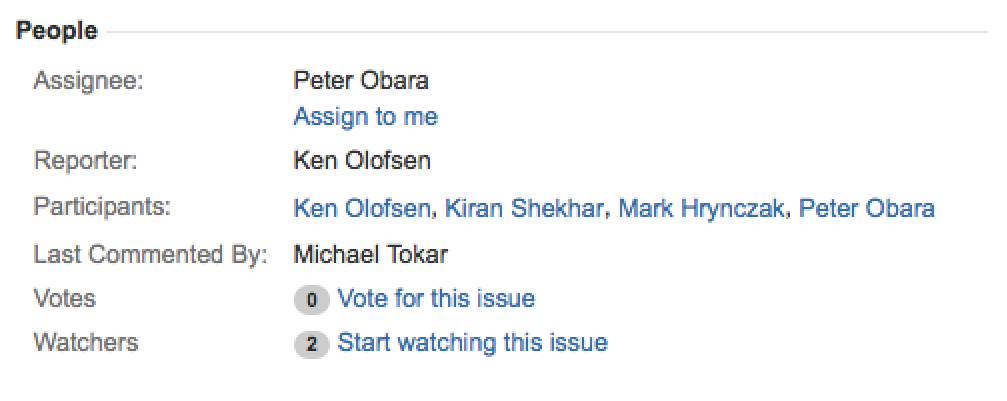The height and width of the screenshot is (401, 1007).
Task: Click the Last Commented By label
Action: tap(150, 254)
